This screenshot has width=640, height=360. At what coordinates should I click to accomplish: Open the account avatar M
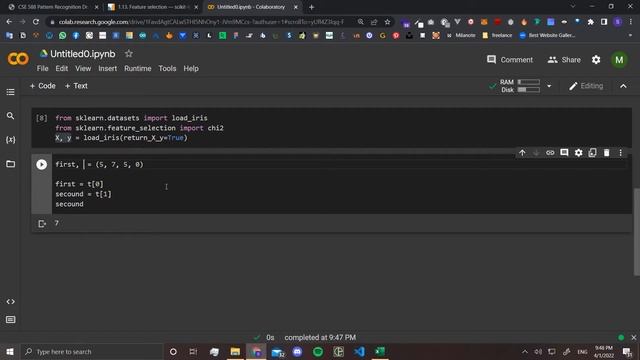click(619, 60)
